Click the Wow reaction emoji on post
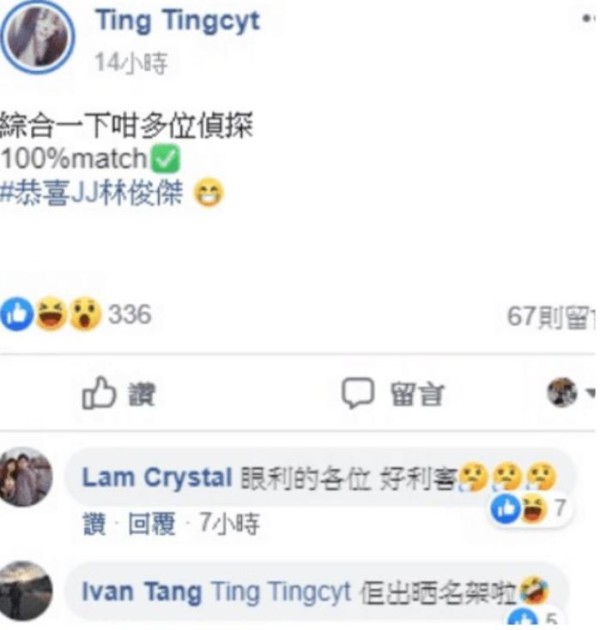 (x=84, y=314)
